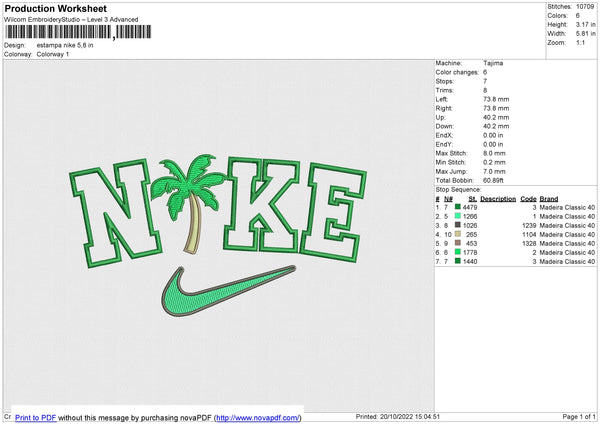Viewport: 600px width, 424px height.
Task: Click the Brand column header
Action: click(x=549, y=199)
